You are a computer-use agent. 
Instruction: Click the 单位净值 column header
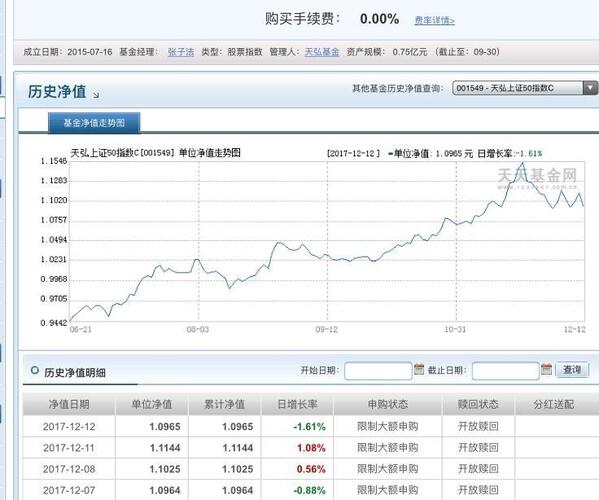(152, 404)
